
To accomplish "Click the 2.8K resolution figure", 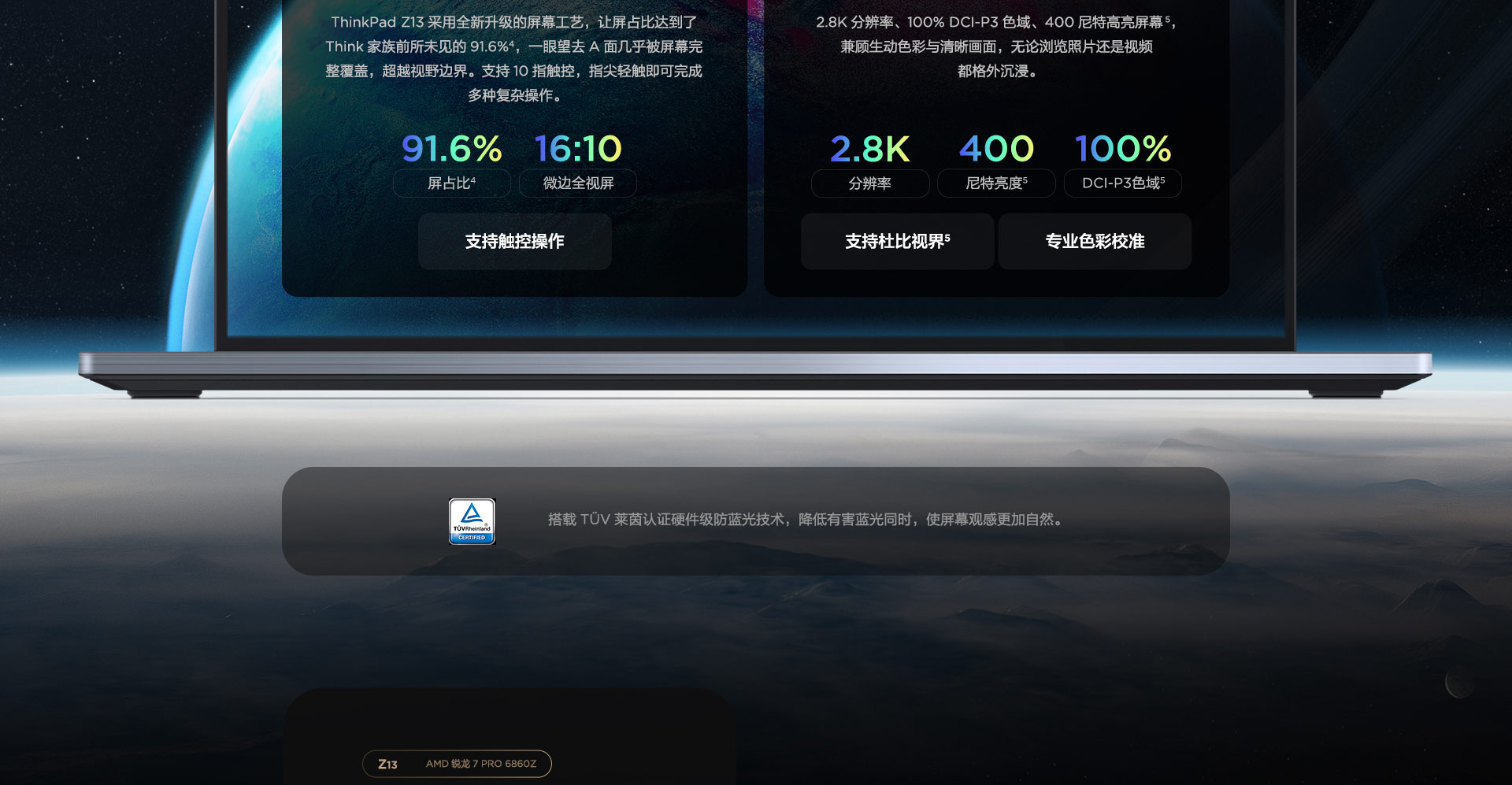I will (870, 148).
